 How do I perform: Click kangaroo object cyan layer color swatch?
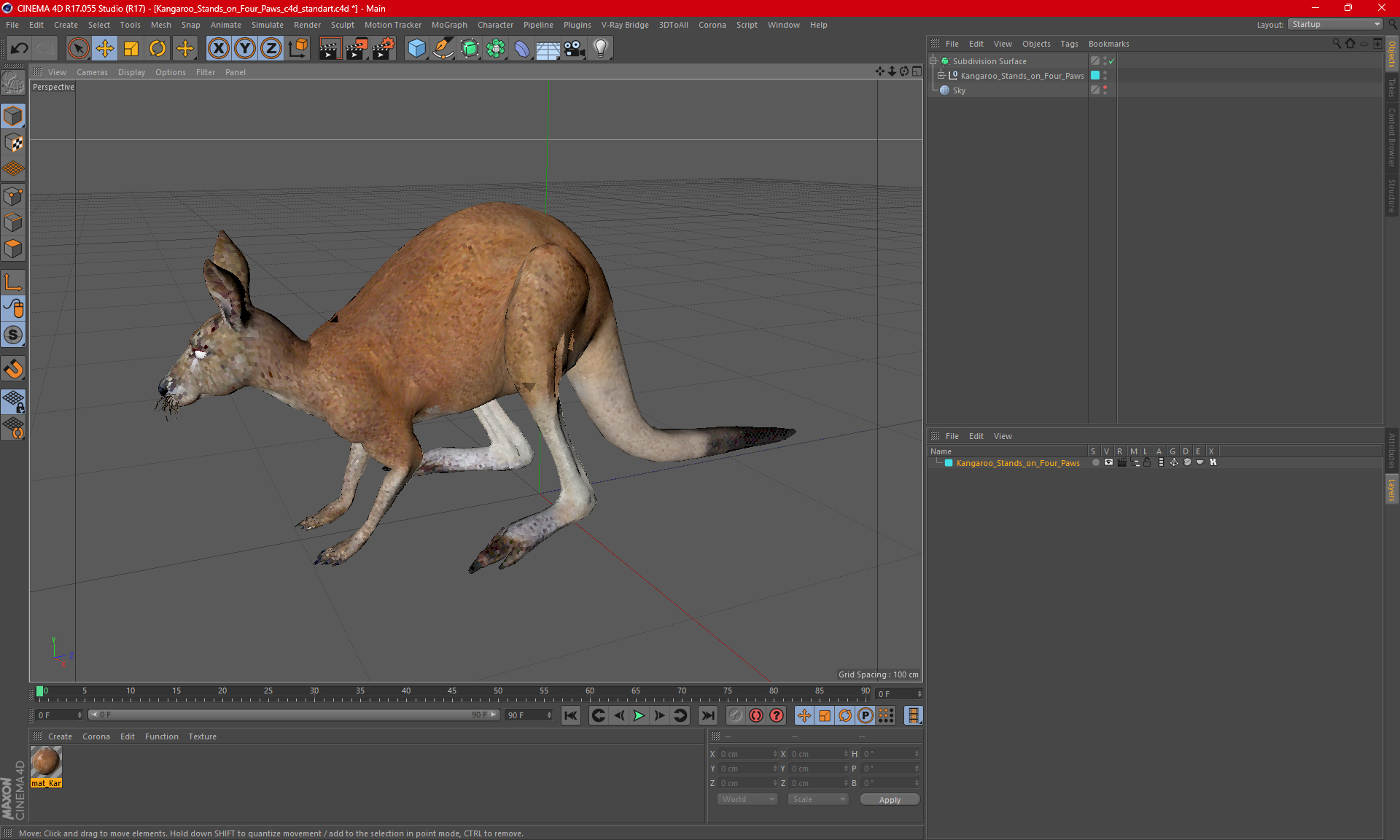pos(1095,76)
